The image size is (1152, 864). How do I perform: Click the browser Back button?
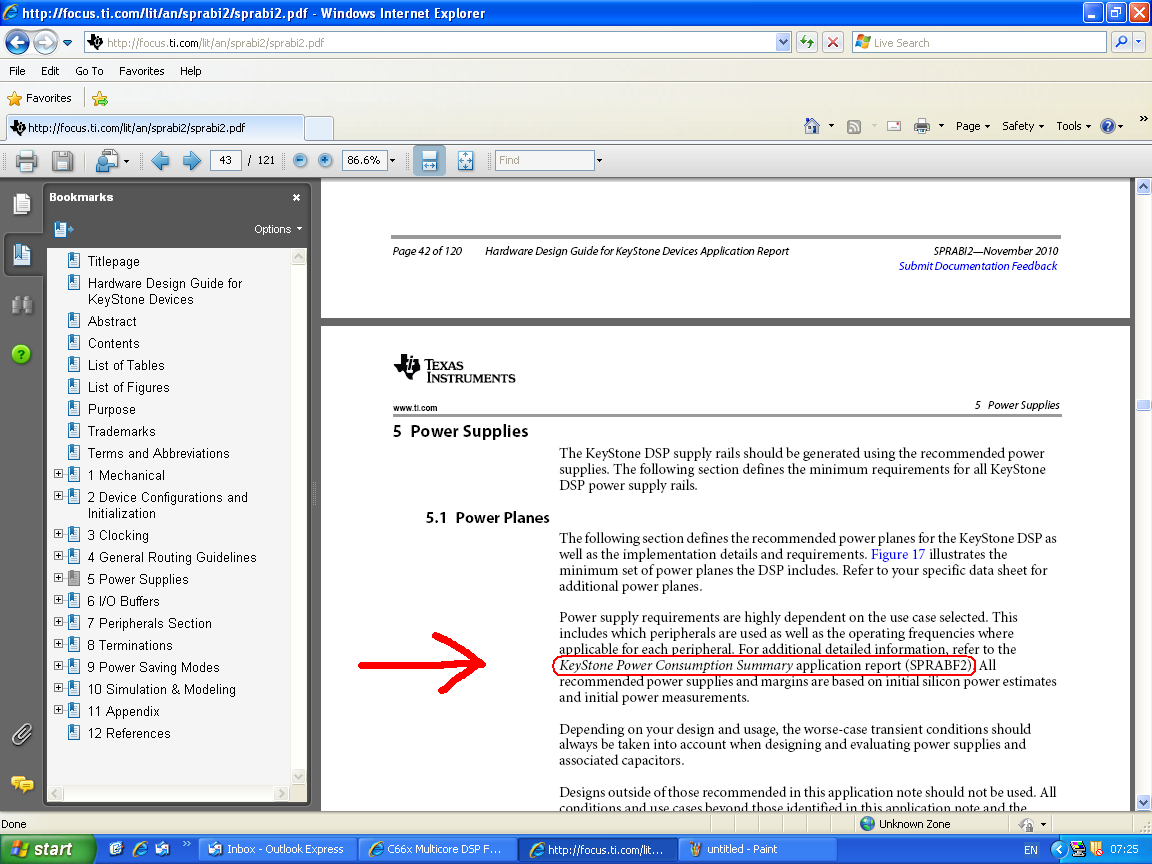coord(18,43)
